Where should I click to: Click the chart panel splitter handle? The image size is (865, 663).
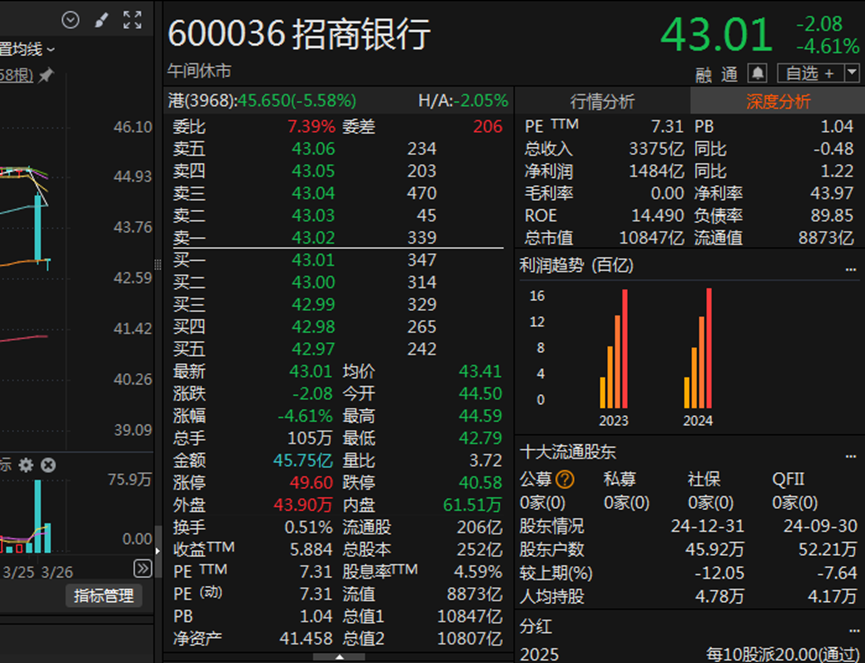pyautogui.click(x=158, y=265)
